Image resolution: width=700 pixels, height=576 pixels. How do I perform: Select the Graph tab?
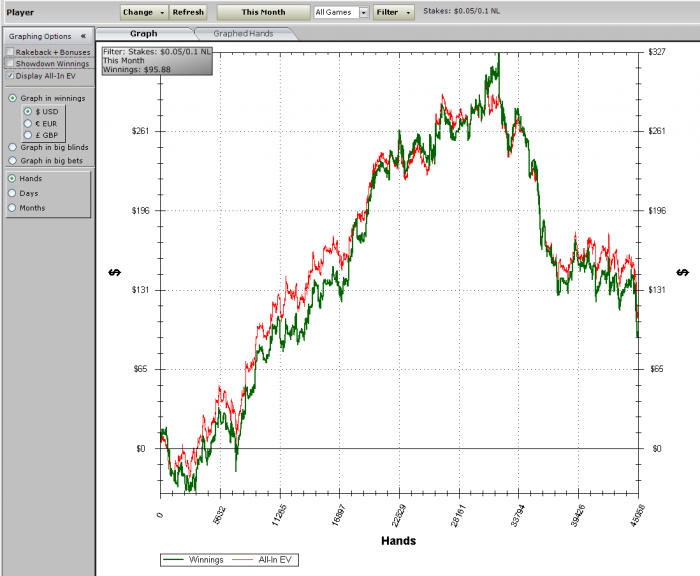pos(143,34)
